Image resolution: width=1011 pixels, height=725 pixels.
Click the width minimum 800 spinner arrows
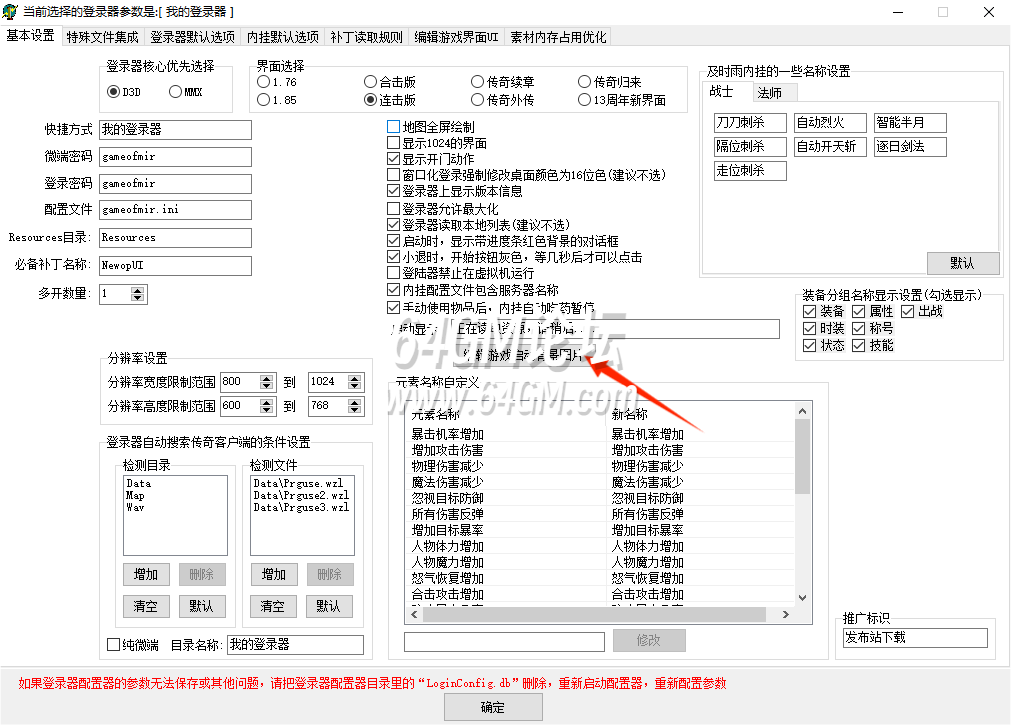coord(267,382)
